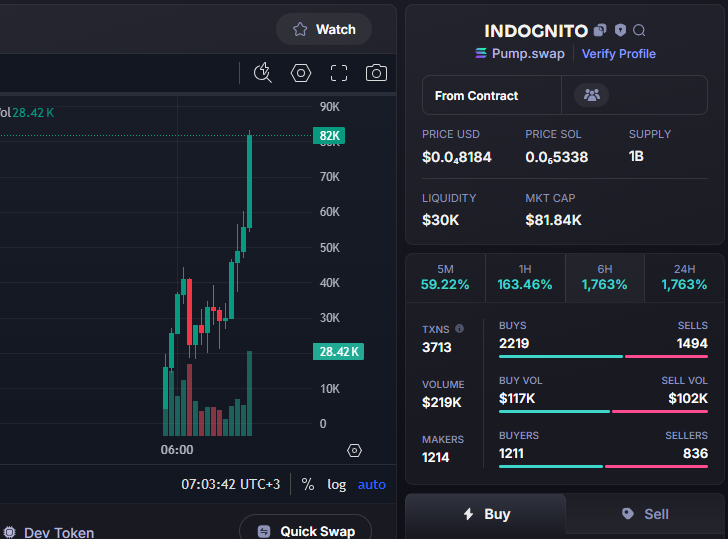Take a chart snapshot with camera icon
Image resolution: width=728 pixels, height=539 pixels.
pyautogui.click(x=376, y=73)
